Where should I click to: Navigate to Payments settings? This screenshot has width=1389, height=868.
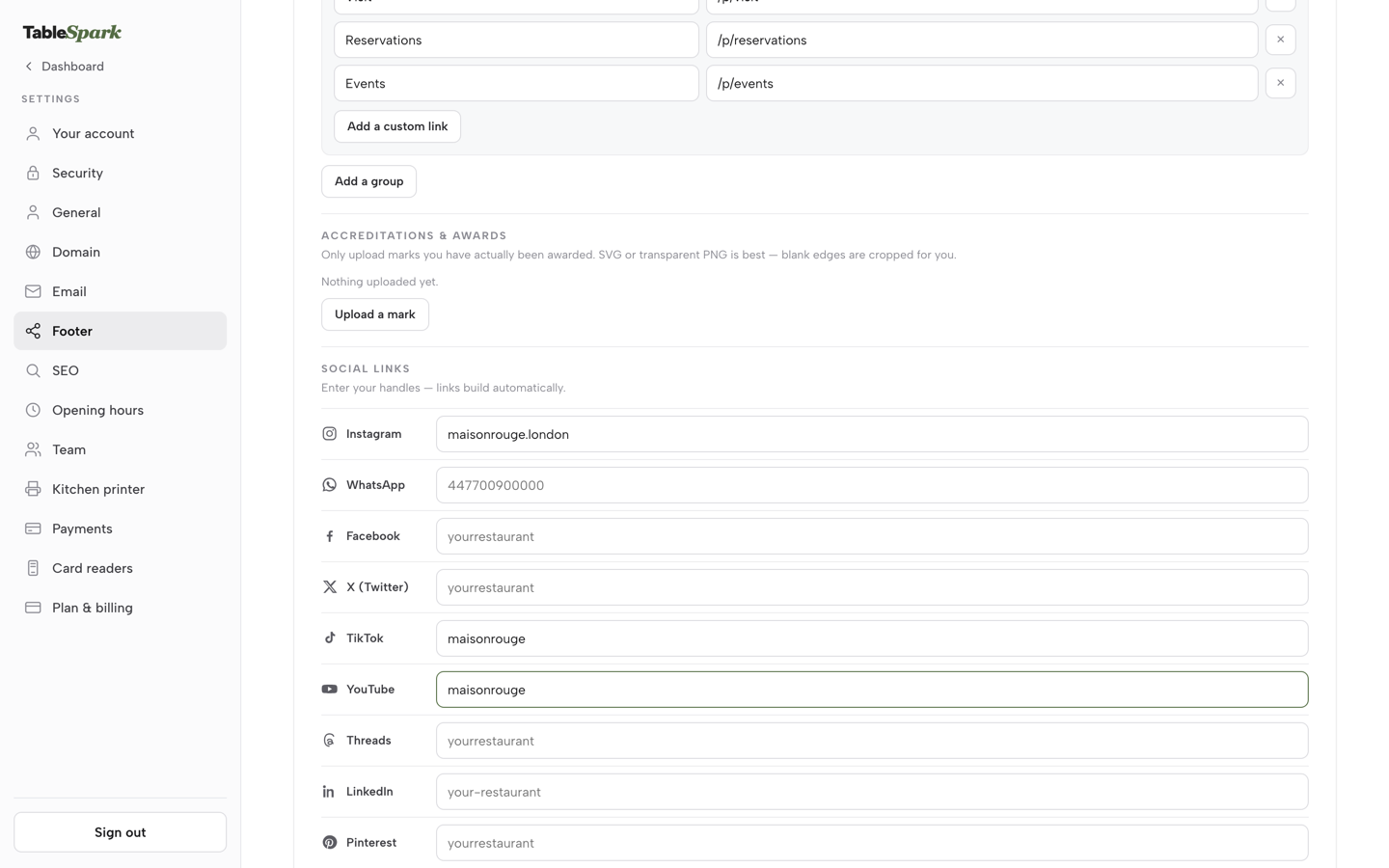(x=120, y=529)
